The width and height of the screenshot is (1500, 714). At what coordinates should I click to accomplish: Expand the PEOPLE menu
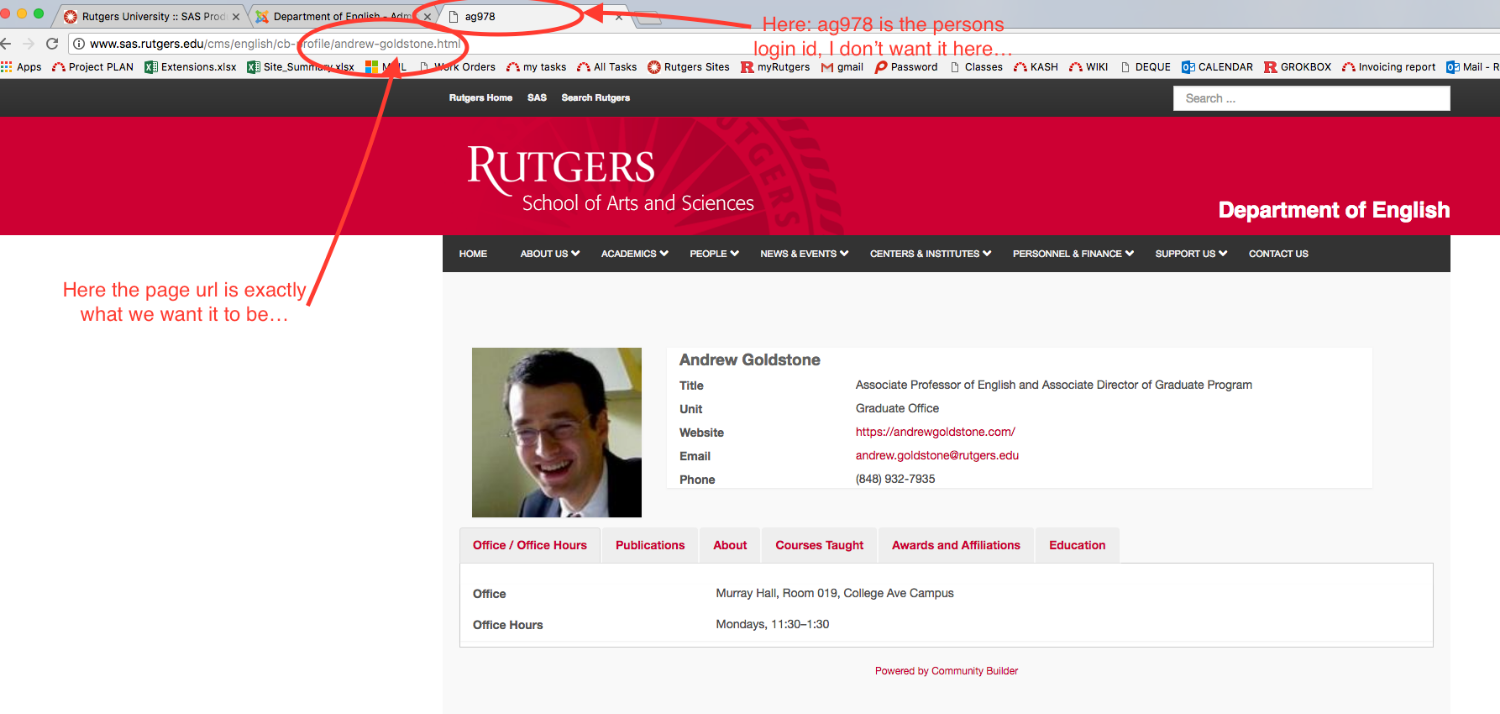(714, 254)
